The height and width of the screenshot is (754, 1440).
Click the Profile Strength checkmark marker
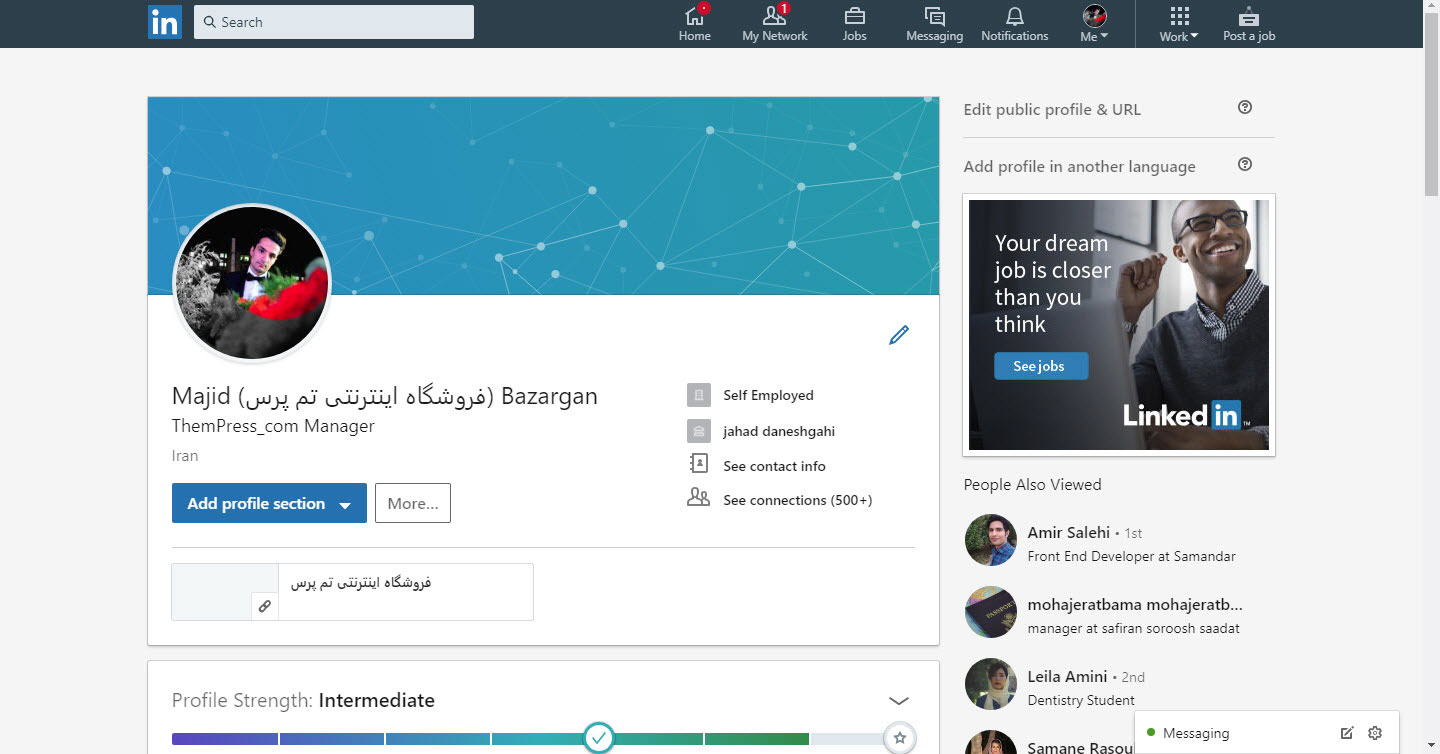pos(598,738)
